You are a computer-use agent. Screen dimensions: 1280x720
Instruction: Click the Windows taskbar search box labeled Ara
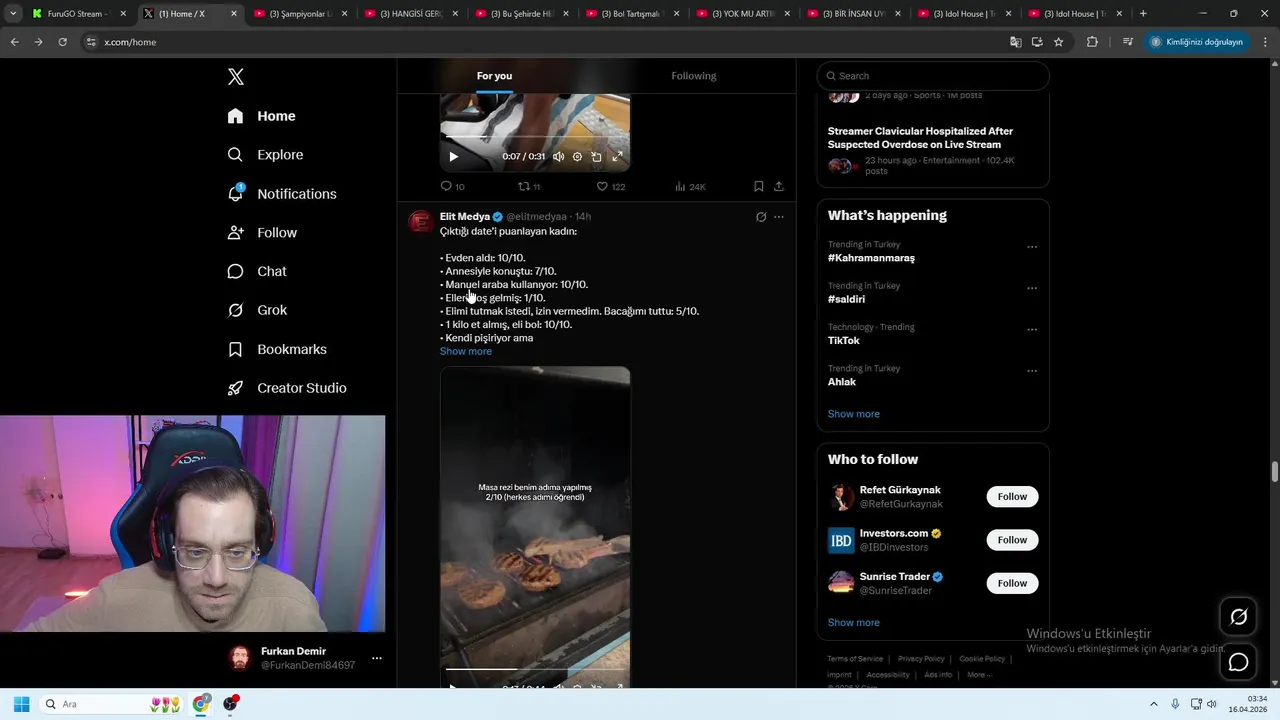pos(113,704)
